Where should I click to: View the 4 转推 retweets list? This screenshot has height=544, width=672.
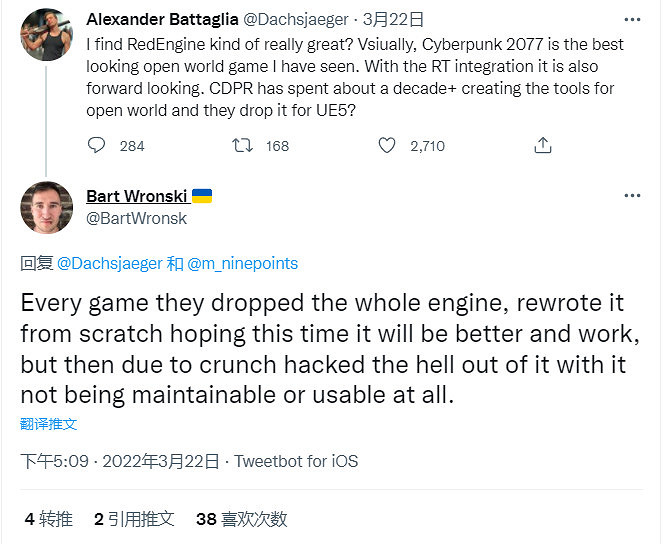pyautogui.click(x=48, y=519)
